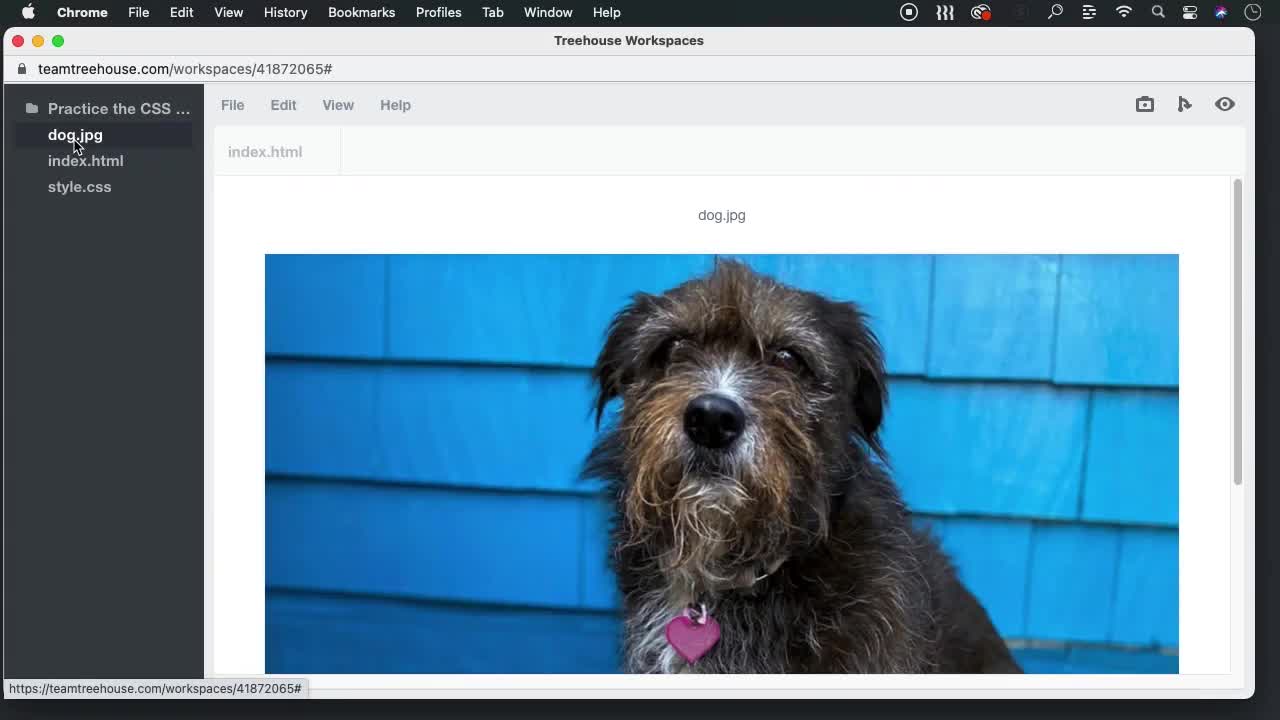Screen dimensions: 1280x720
Task: Select style.css from the file sidebar
Action: tap(79, 186)
